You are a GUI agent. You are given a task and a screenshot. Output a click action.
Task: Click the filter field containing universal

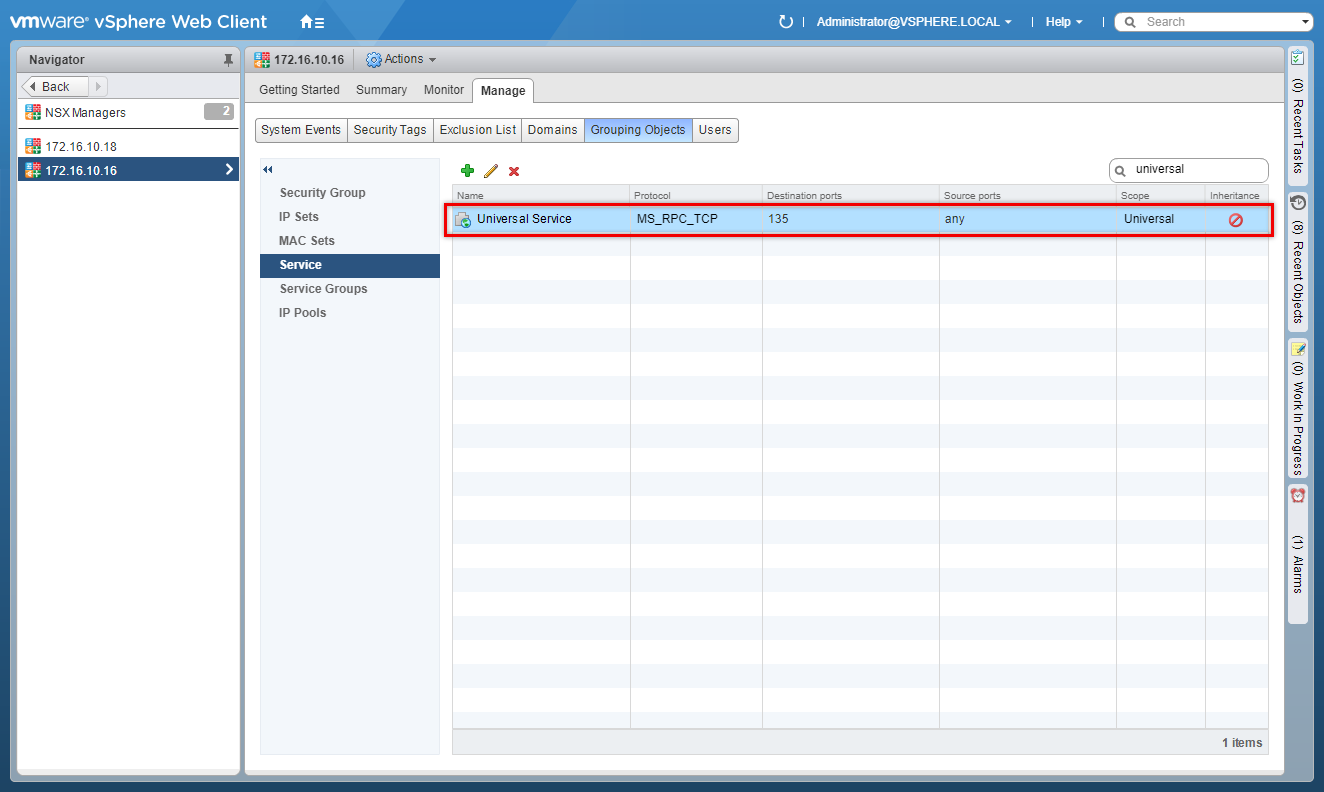coord(1195,170)
